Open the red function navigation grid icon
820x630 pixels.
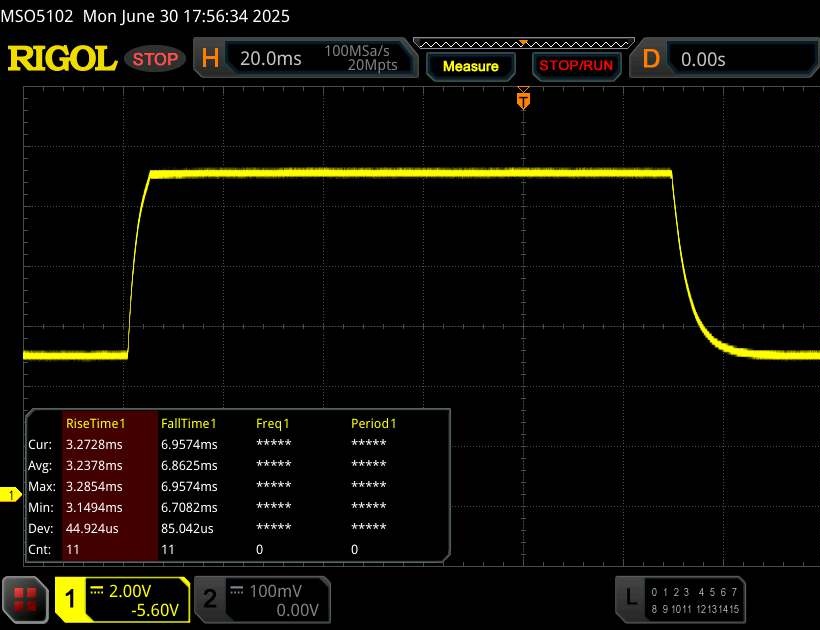[x=25, y=599]
